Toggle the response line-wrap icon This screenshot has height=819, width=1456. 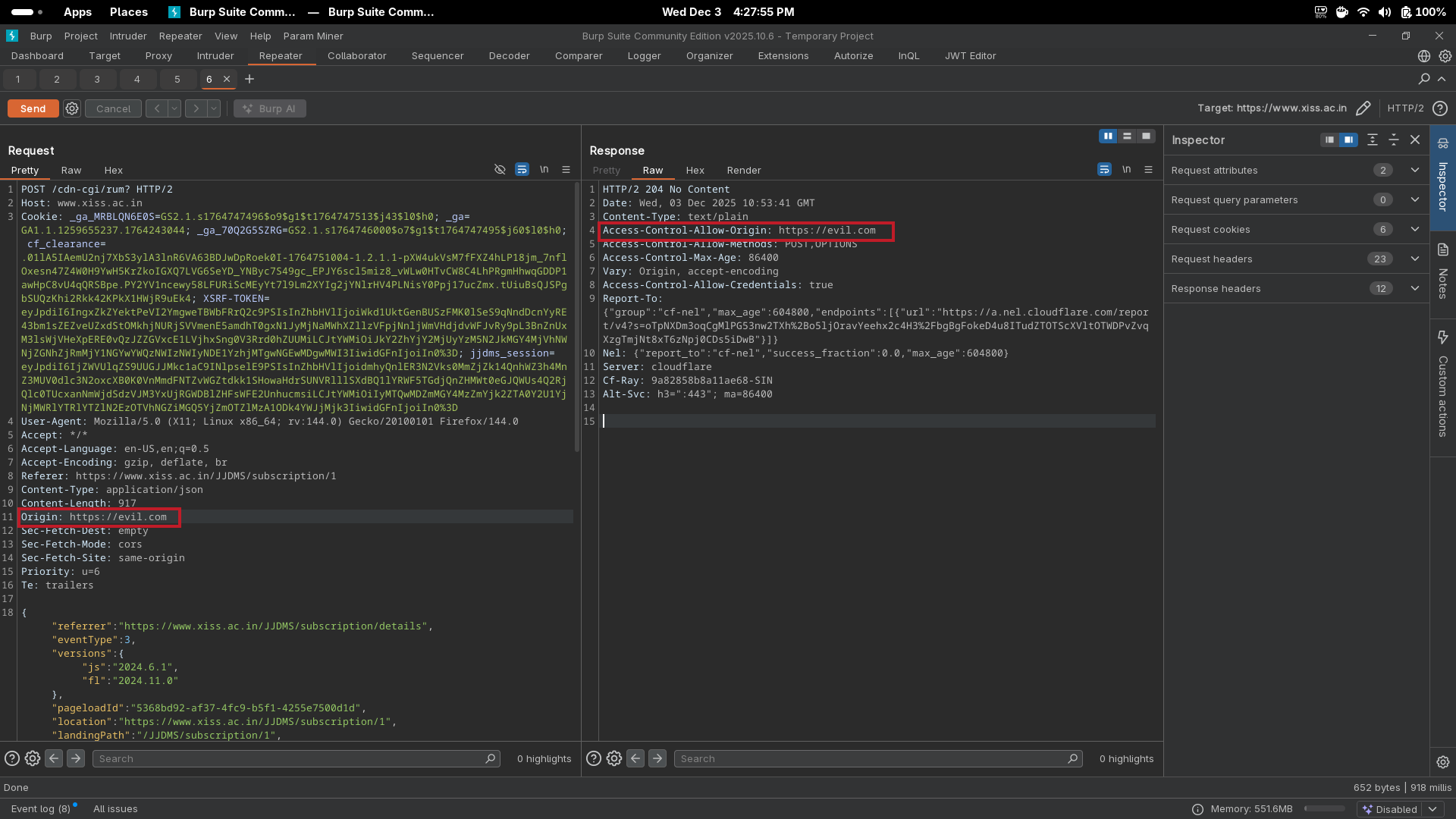[1104, 170]
